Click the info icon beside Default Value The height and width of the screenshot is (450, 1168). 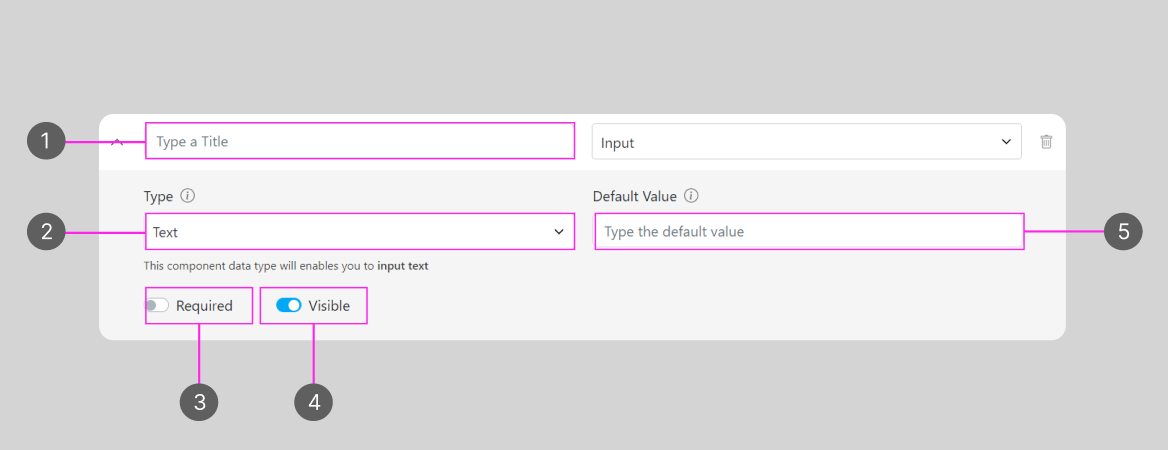click(x=691, y=196)
